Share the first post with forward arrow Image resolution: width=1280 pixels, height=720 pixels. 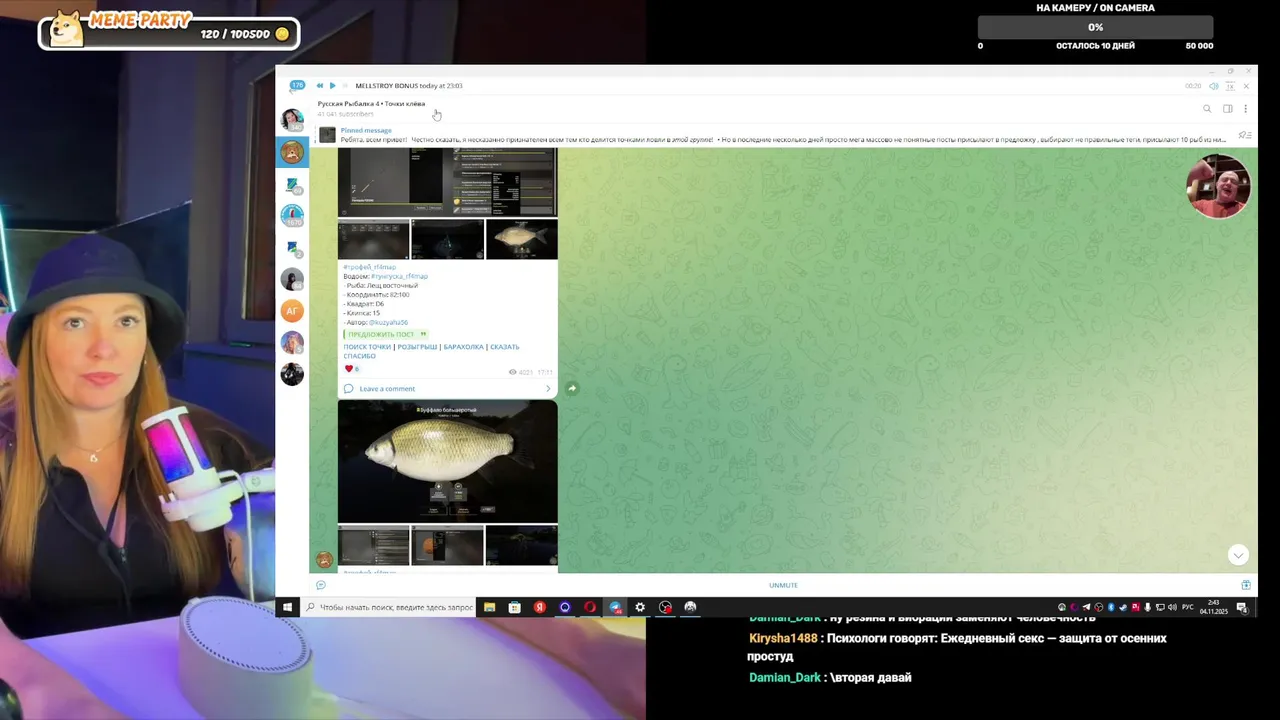(x=572, y=388)
